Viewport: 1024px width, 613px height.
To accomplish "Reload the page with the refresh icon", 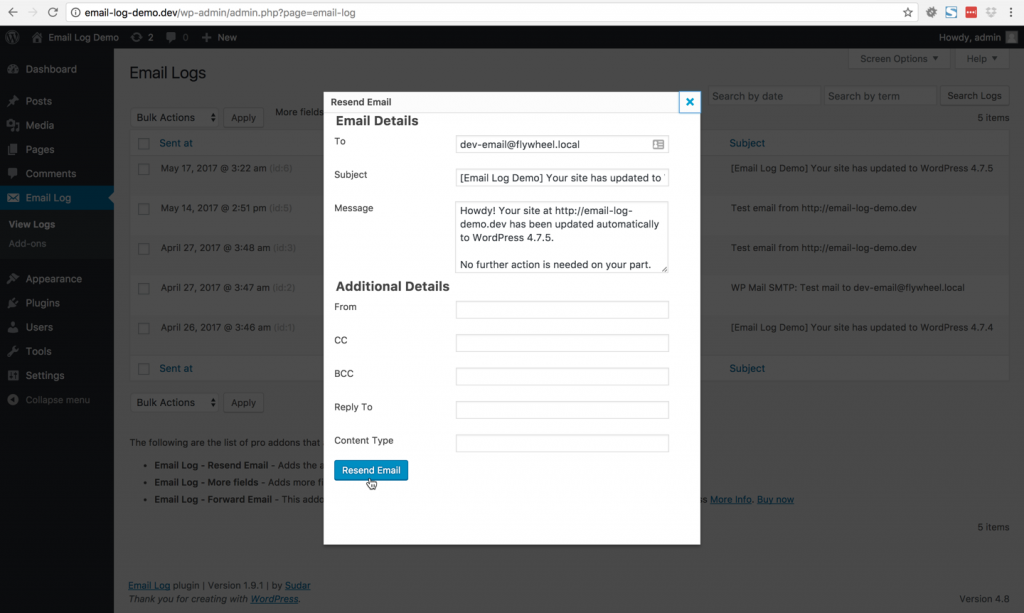I will point(53,12).
